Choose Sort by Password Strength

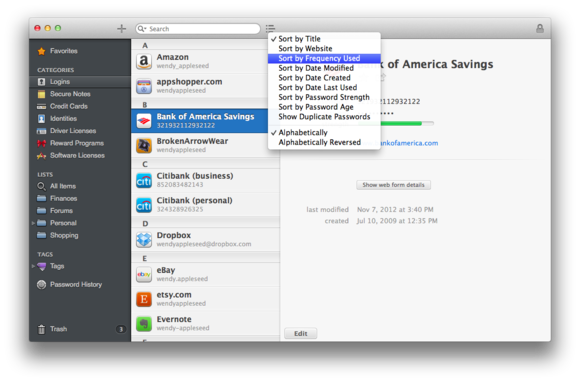tap(324, 97)
